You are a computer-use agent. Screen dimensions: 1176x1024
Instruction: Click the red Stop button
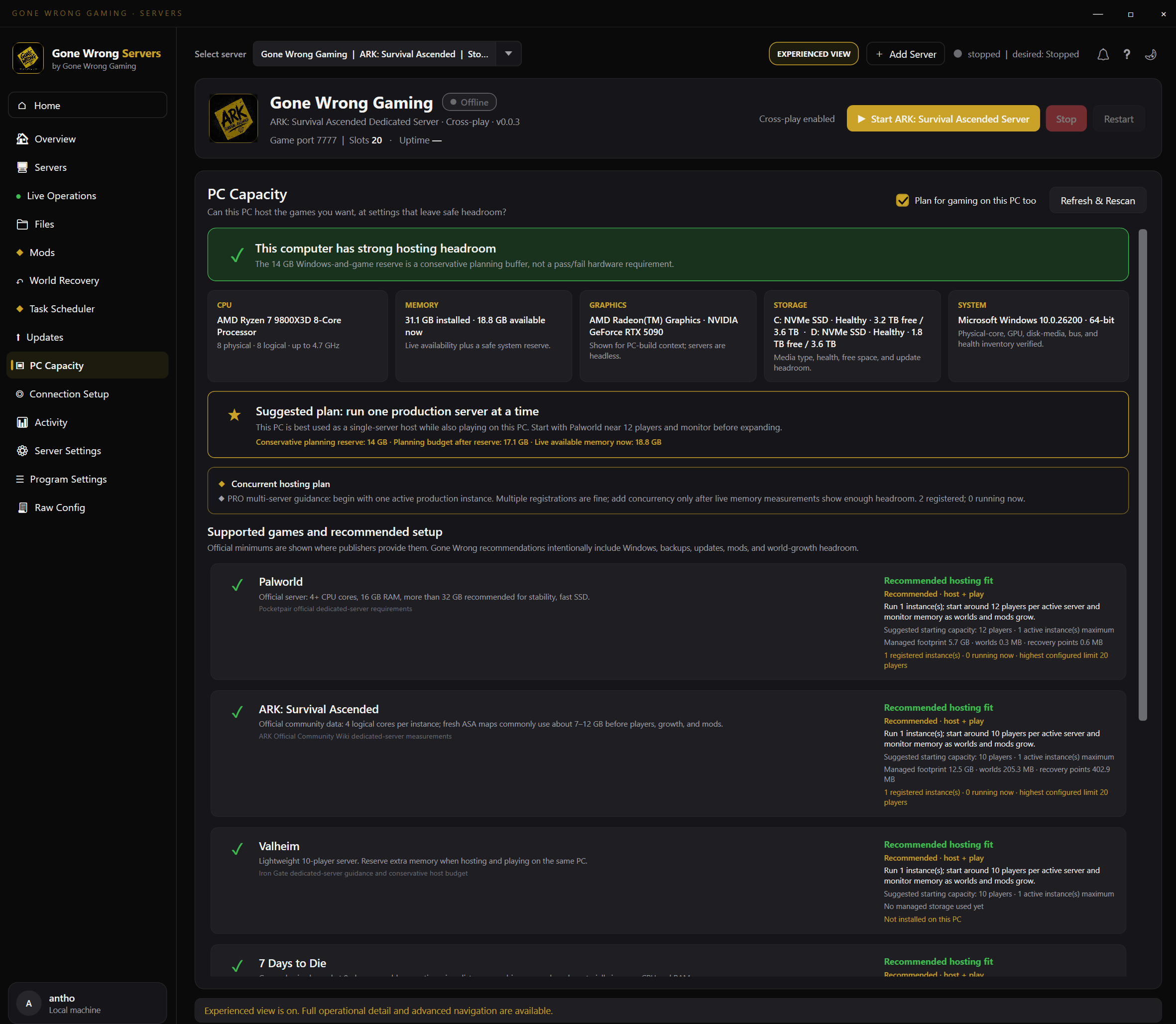click(1066, 119)
